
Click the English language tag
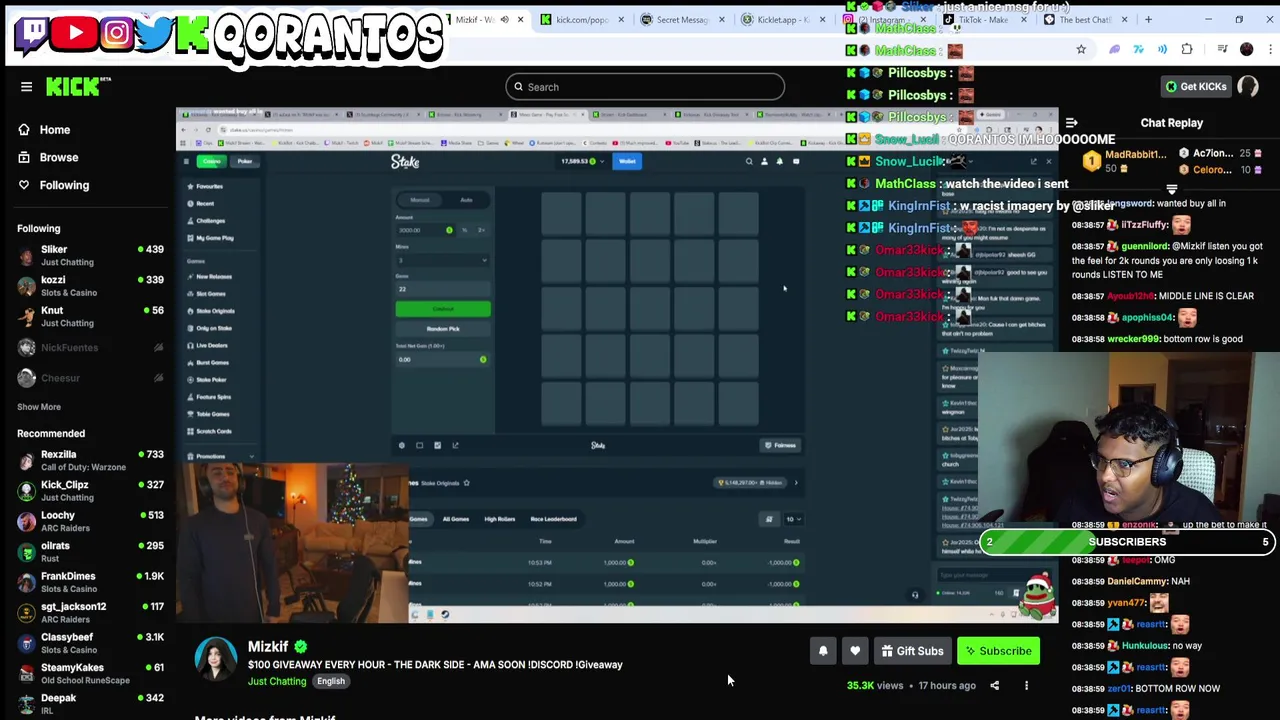coord(331,682)
